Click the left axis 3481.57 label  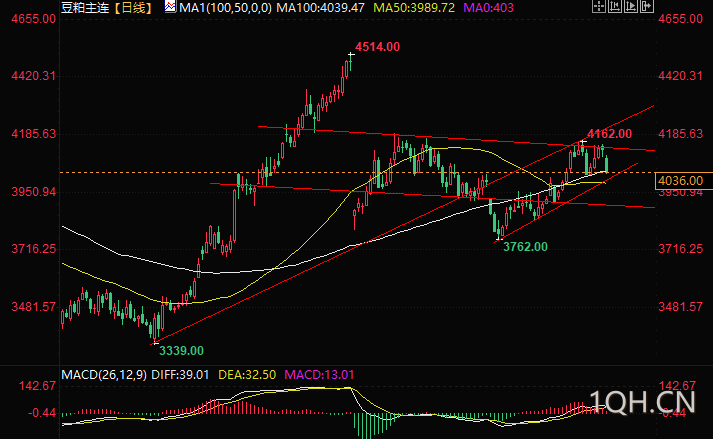click(34, 307)
